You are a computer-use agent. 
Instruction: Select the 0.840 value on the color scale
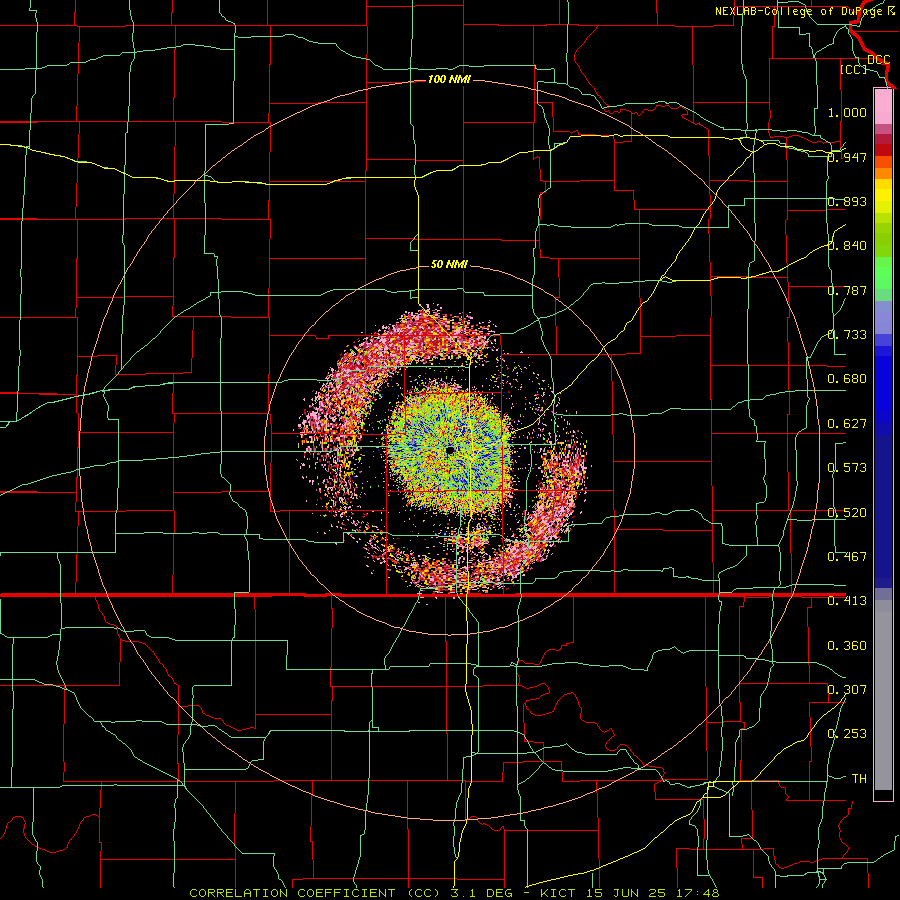tap(847, 246)
